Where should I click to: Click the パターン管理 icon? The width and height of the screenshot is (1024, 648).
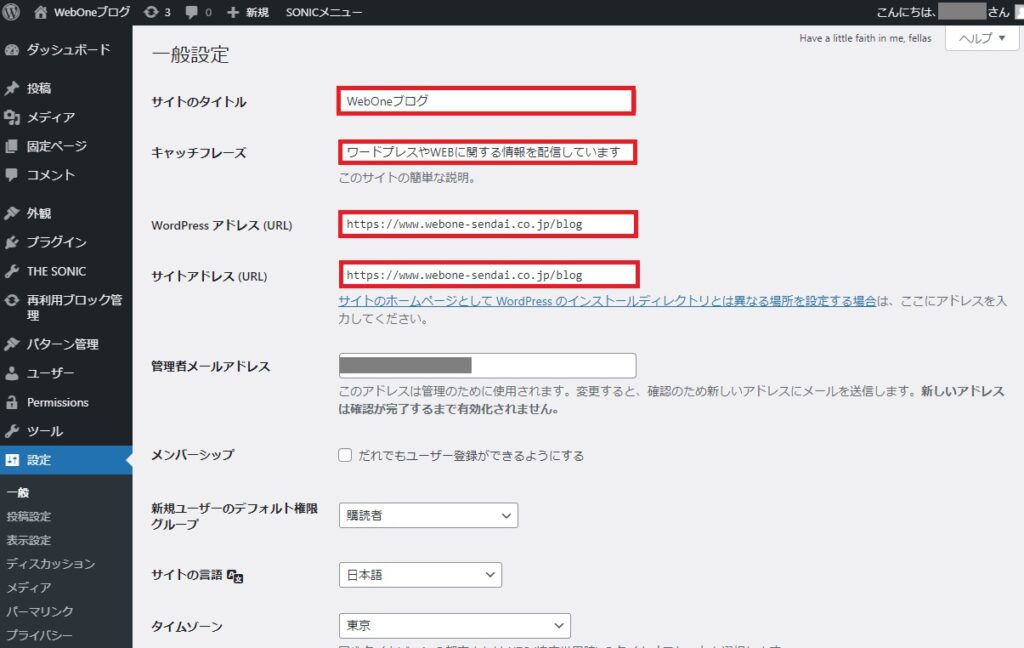click(x=12, y=344)
